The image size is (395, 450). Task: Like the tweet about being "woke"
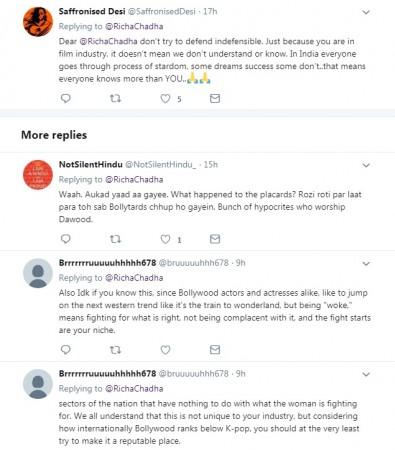pyautogui.click(x=165, y=350)
